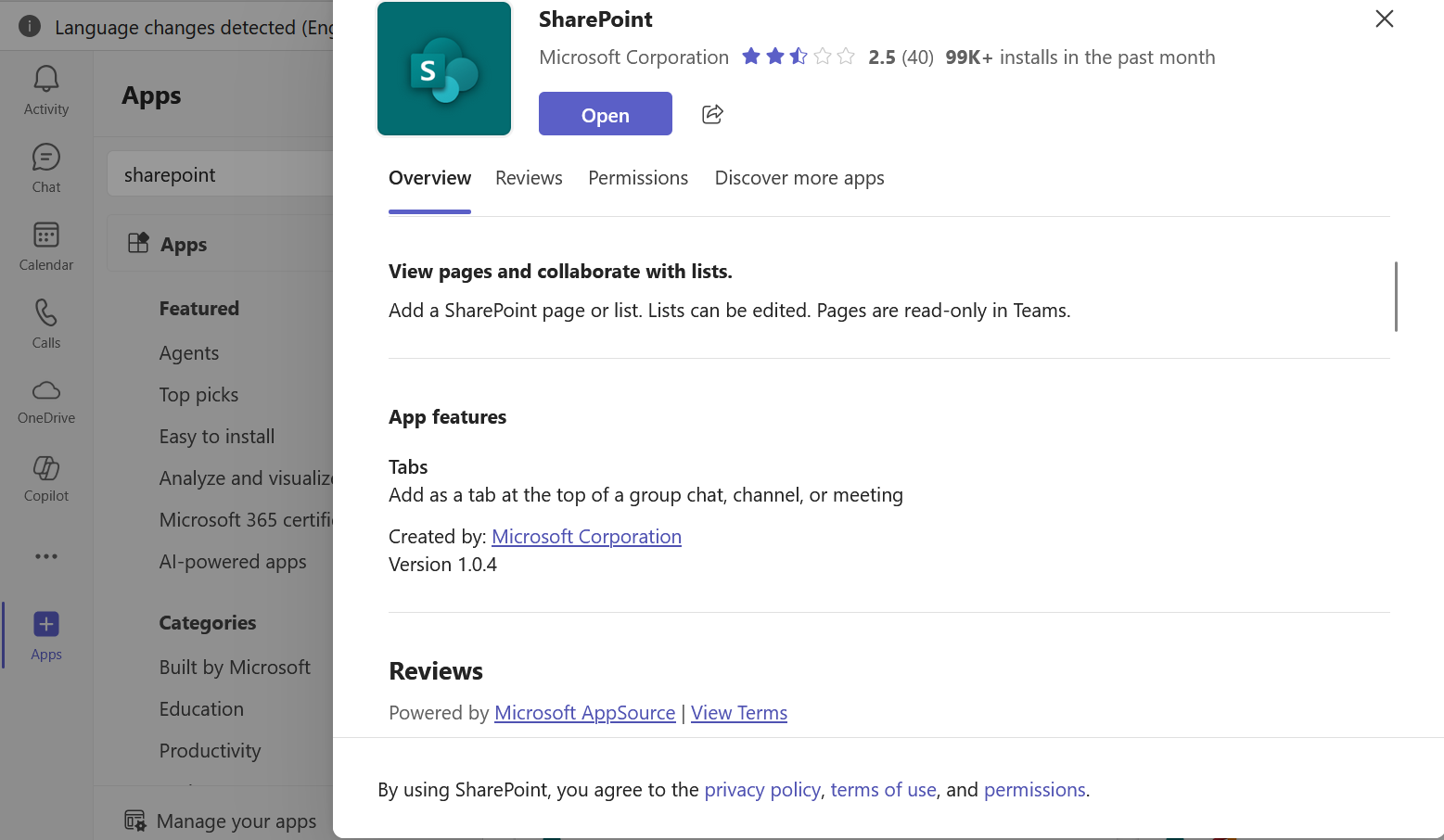Click the Apps grid icon in panel

138,243
